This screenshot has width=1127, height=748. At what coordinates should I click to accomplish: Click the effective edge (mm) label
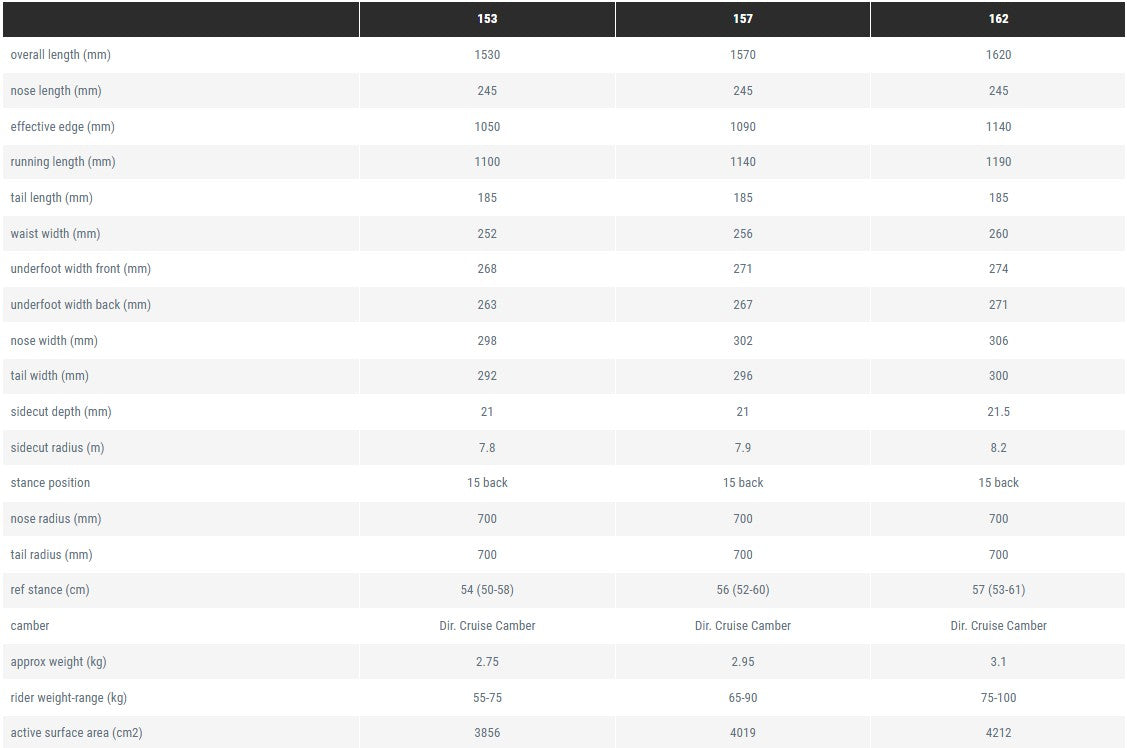pos(63,127)
